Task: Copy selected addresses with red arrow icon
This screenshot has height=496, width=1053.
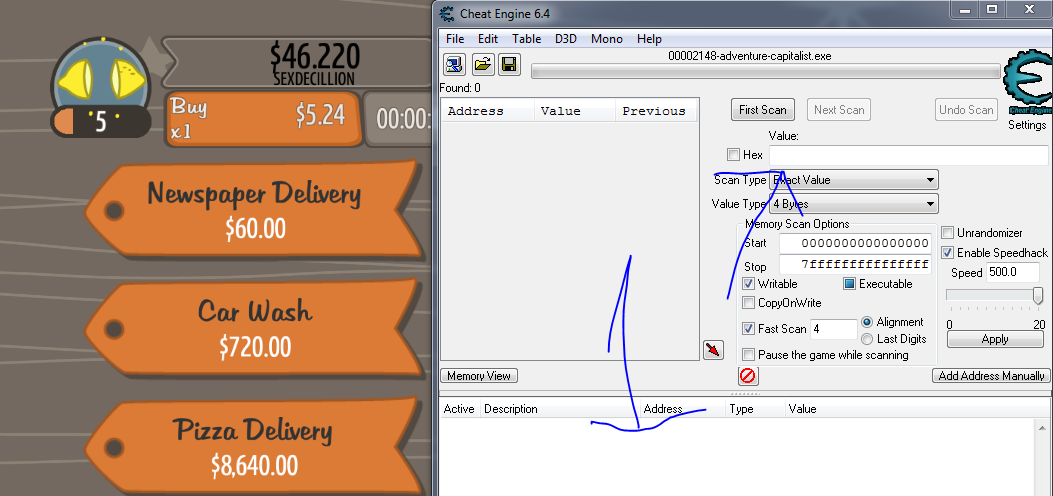Action: (x=713, y=350)
